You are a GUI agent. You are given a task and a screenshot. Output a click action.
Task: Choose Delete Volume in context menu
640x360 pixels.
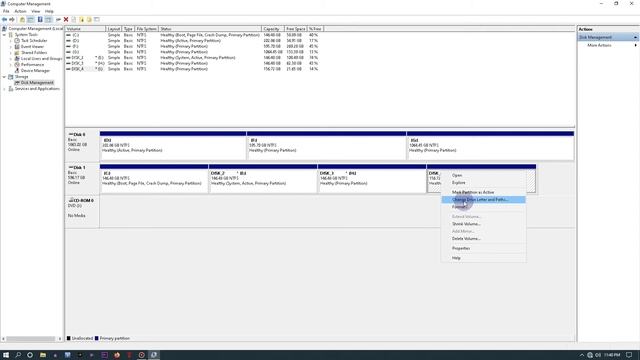tap(483, 238)
